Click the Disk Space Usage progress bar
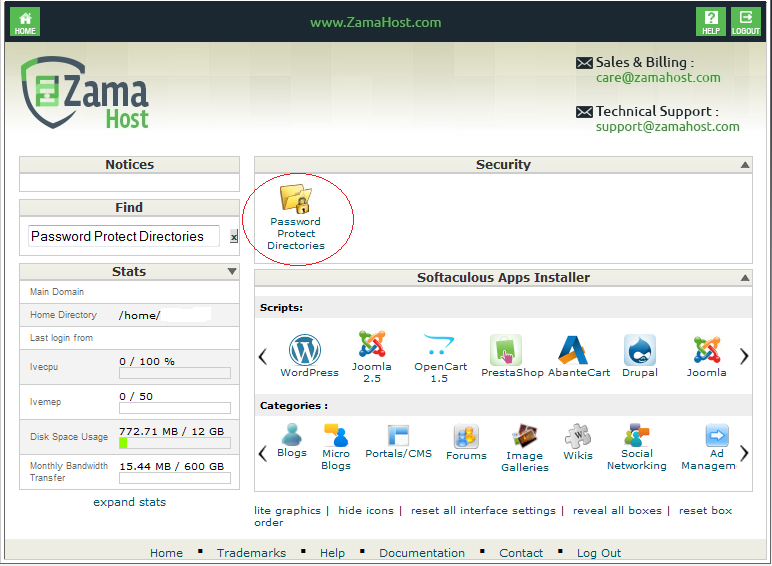Viewport: 772px width, 566px height. 175,443
